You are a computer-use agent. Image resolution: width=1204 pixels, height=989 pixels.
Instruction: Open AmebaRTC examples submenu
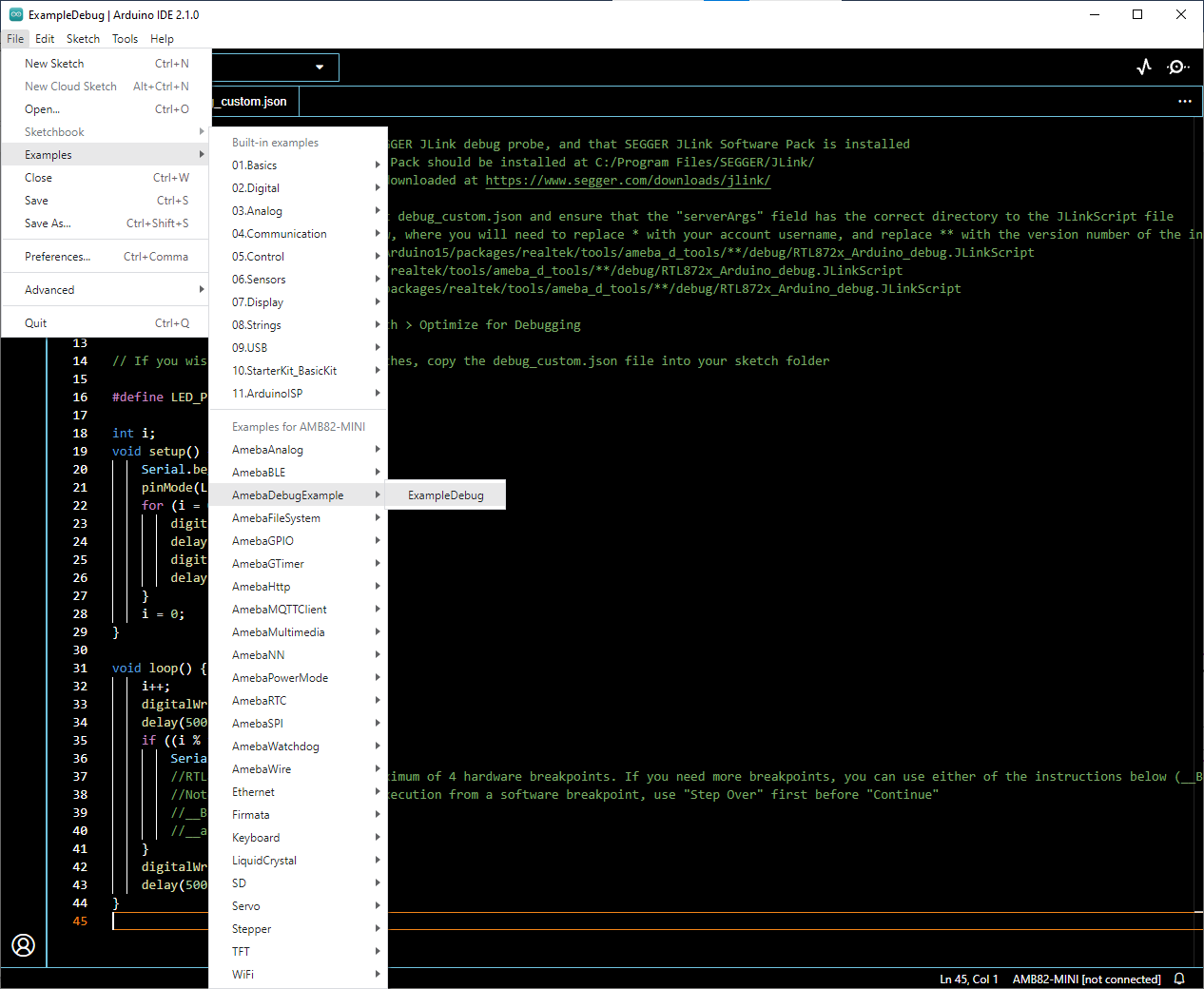[x=299, y=701]
